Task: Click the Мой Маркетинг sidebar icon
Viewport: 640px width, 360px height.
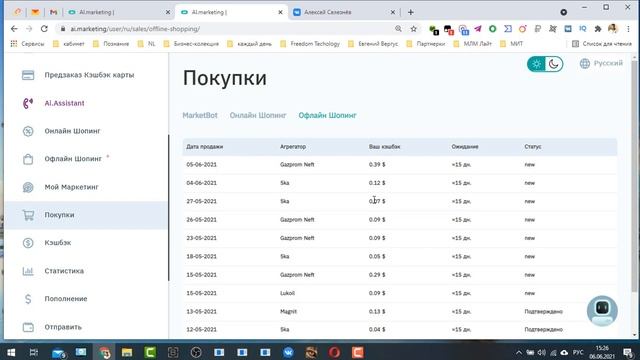Action: 28,187
